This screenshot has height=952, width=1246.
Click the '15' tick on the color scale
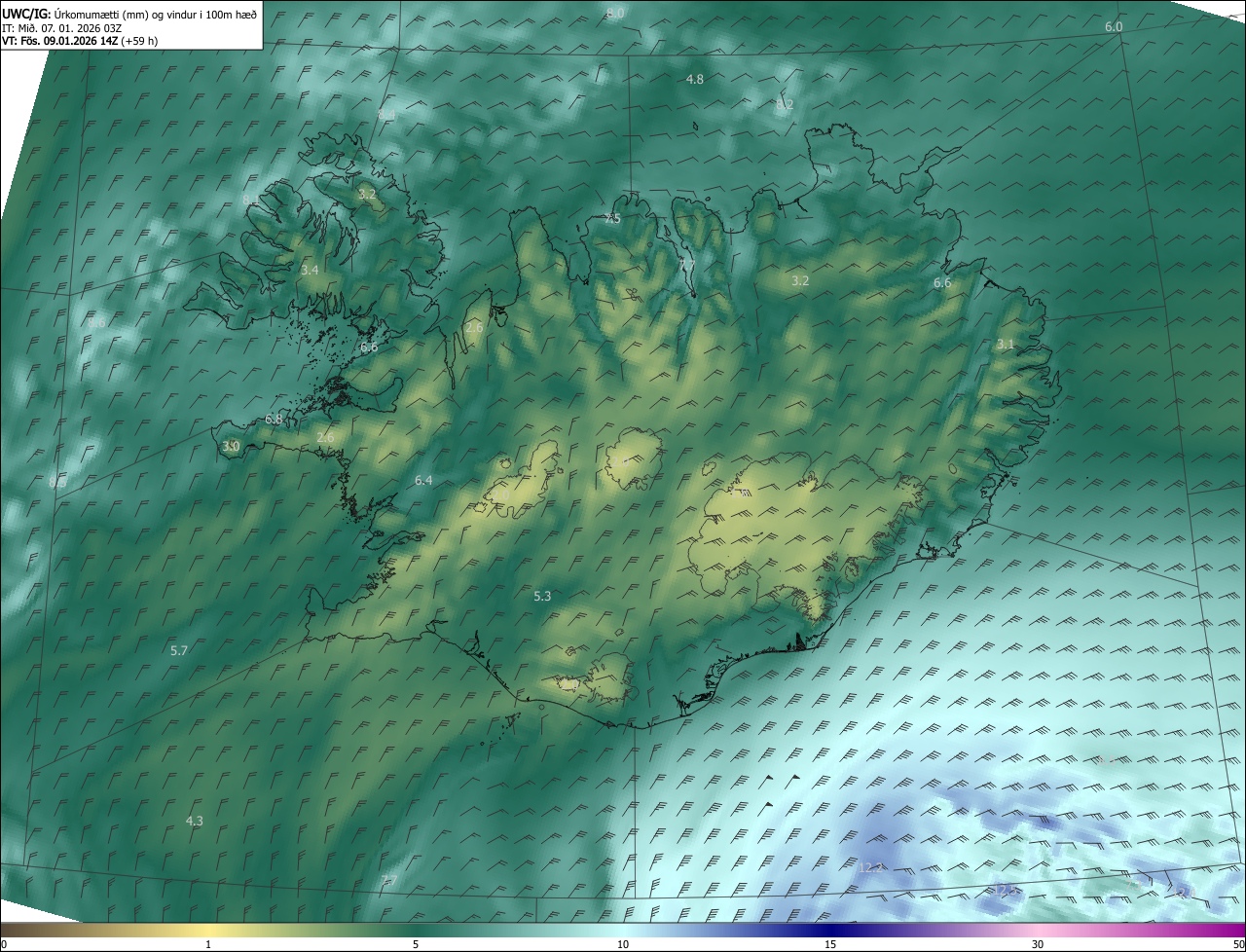830,945
